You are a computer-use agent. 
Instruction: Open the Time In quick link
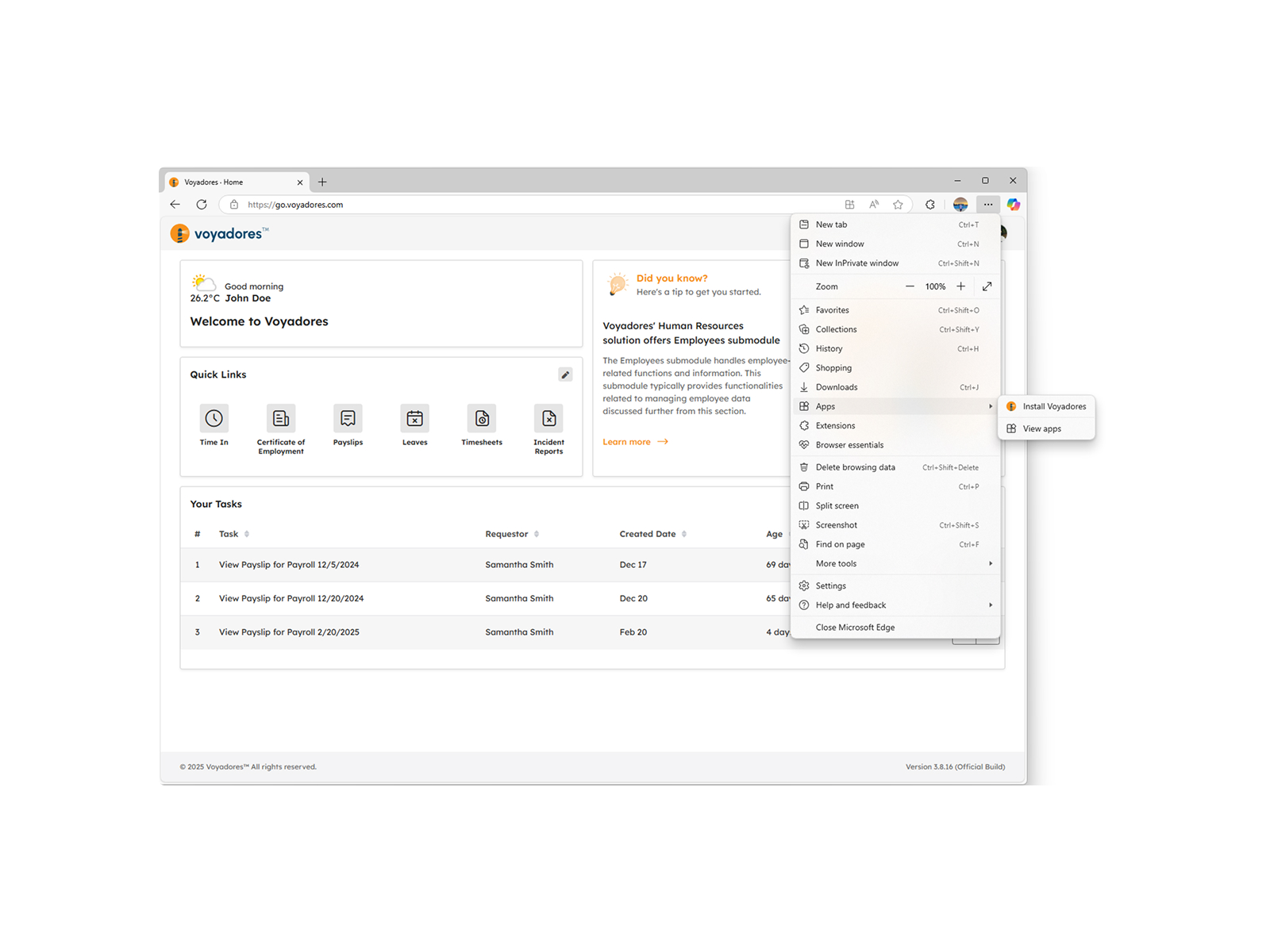coord(214,426)
